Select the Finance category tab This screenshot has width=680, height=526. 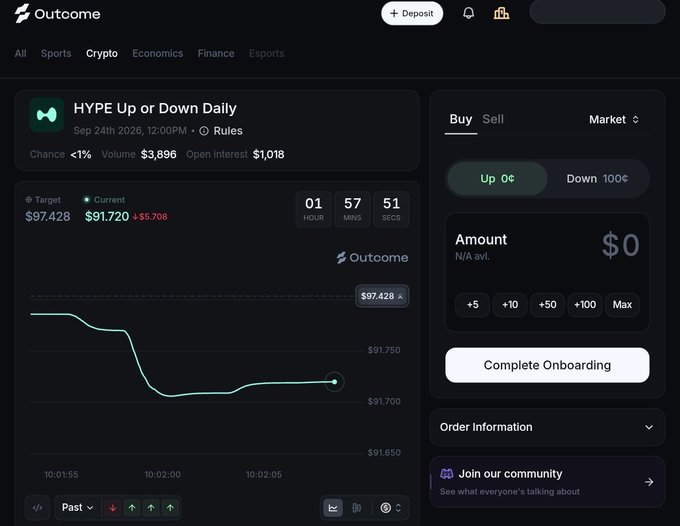[x=216, y=53]
